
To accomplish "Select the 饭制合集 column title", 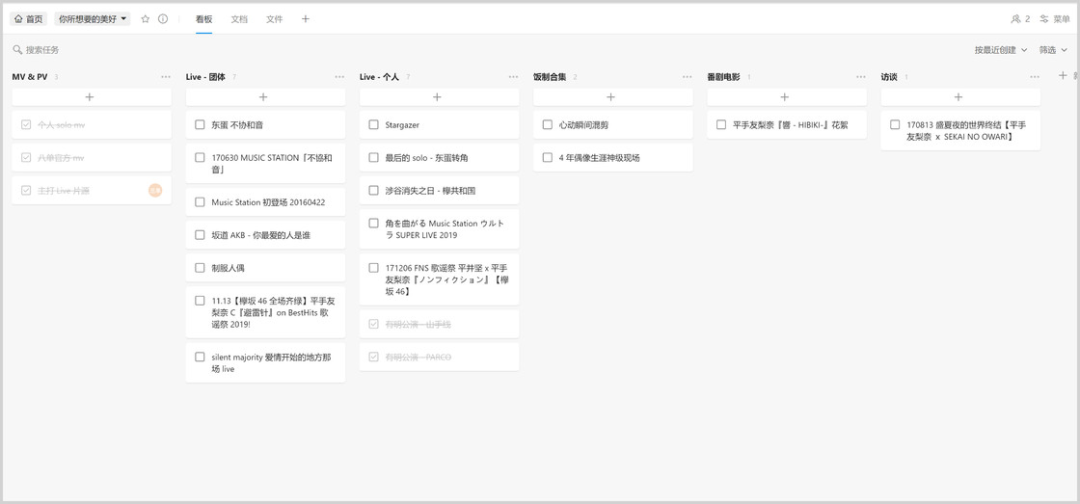I will (x=550, y=77).
